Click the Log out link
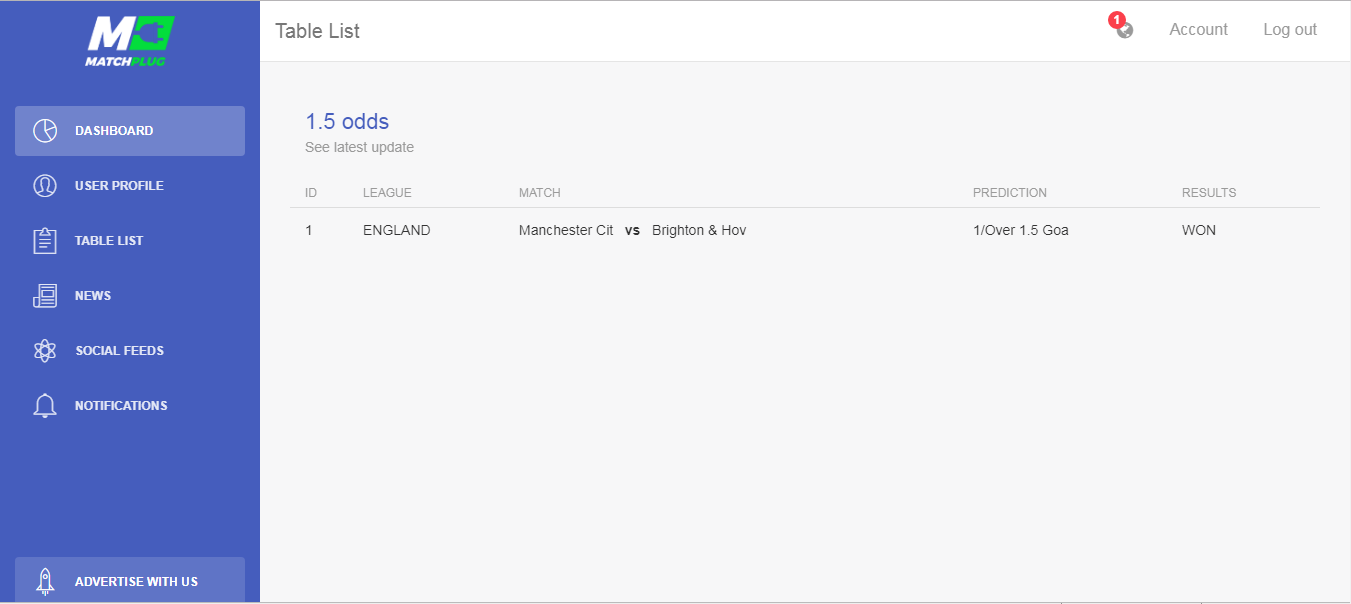This screenshot has width=1351, height=604. click(x=1290, y=30)
